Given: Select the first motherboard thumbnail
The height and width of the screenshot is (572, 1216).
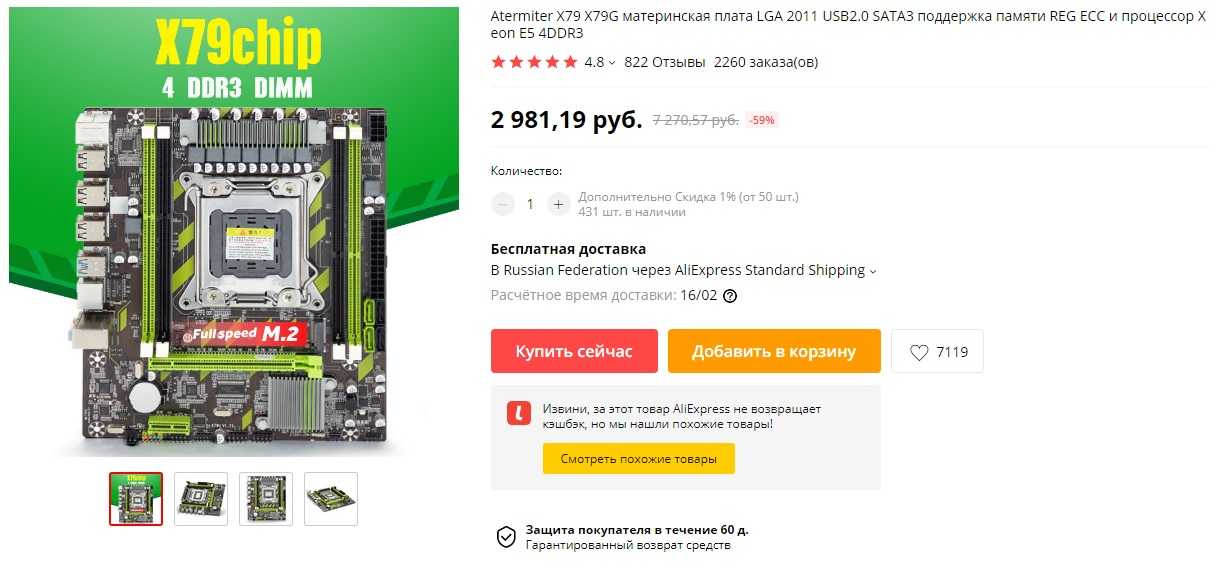Looking at the screenshot, I should coord(136,499).
